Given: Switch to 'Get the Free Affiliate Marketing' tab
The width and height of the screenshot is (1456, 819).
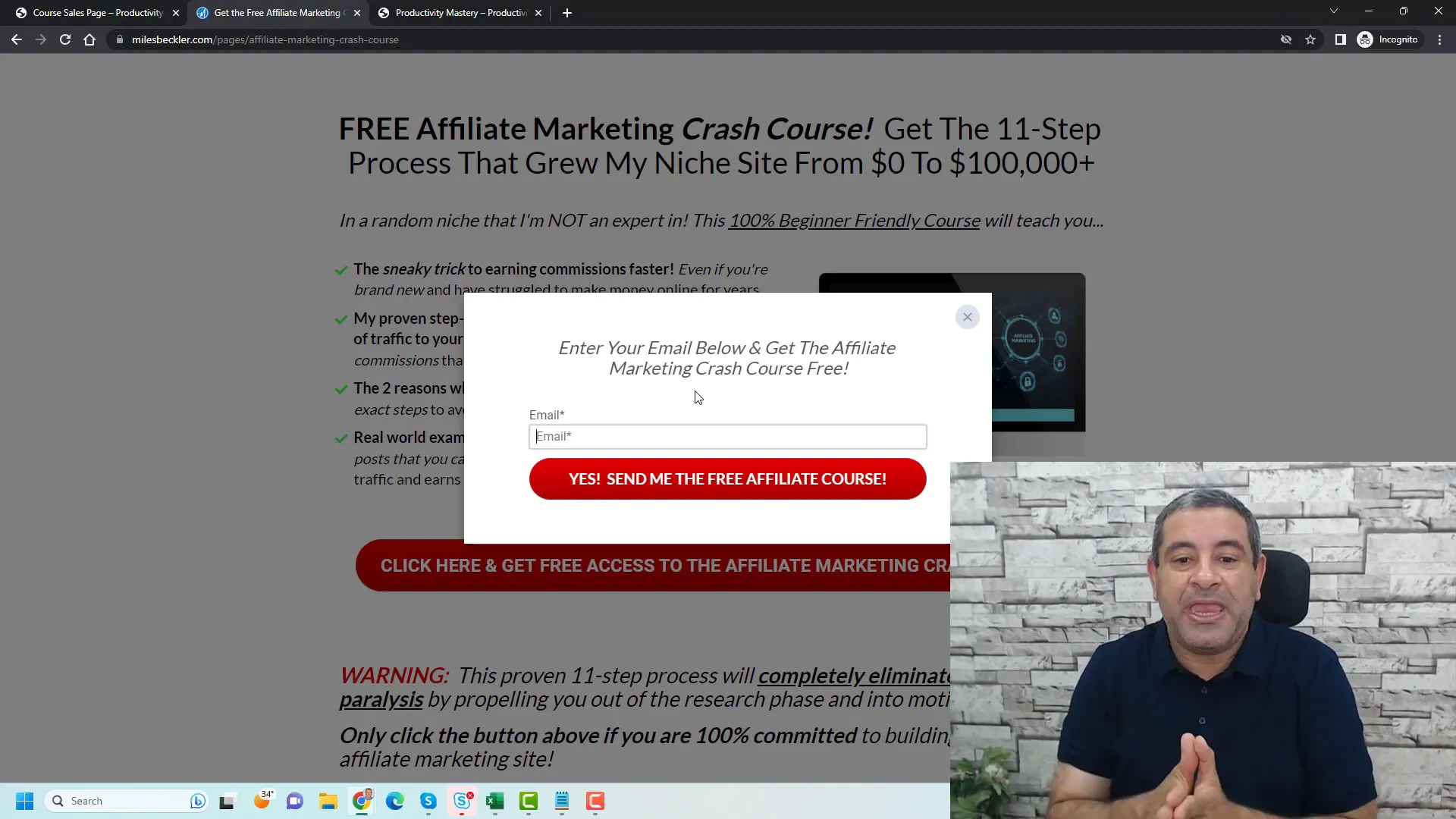Looking at the screenshot, I should click(279, 12).
